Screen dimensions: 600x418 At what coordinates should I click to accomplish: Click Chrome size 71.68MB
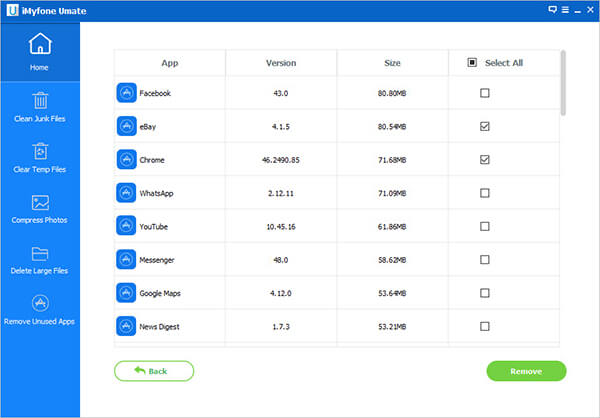pyautogui.click(x=392, y=160)
